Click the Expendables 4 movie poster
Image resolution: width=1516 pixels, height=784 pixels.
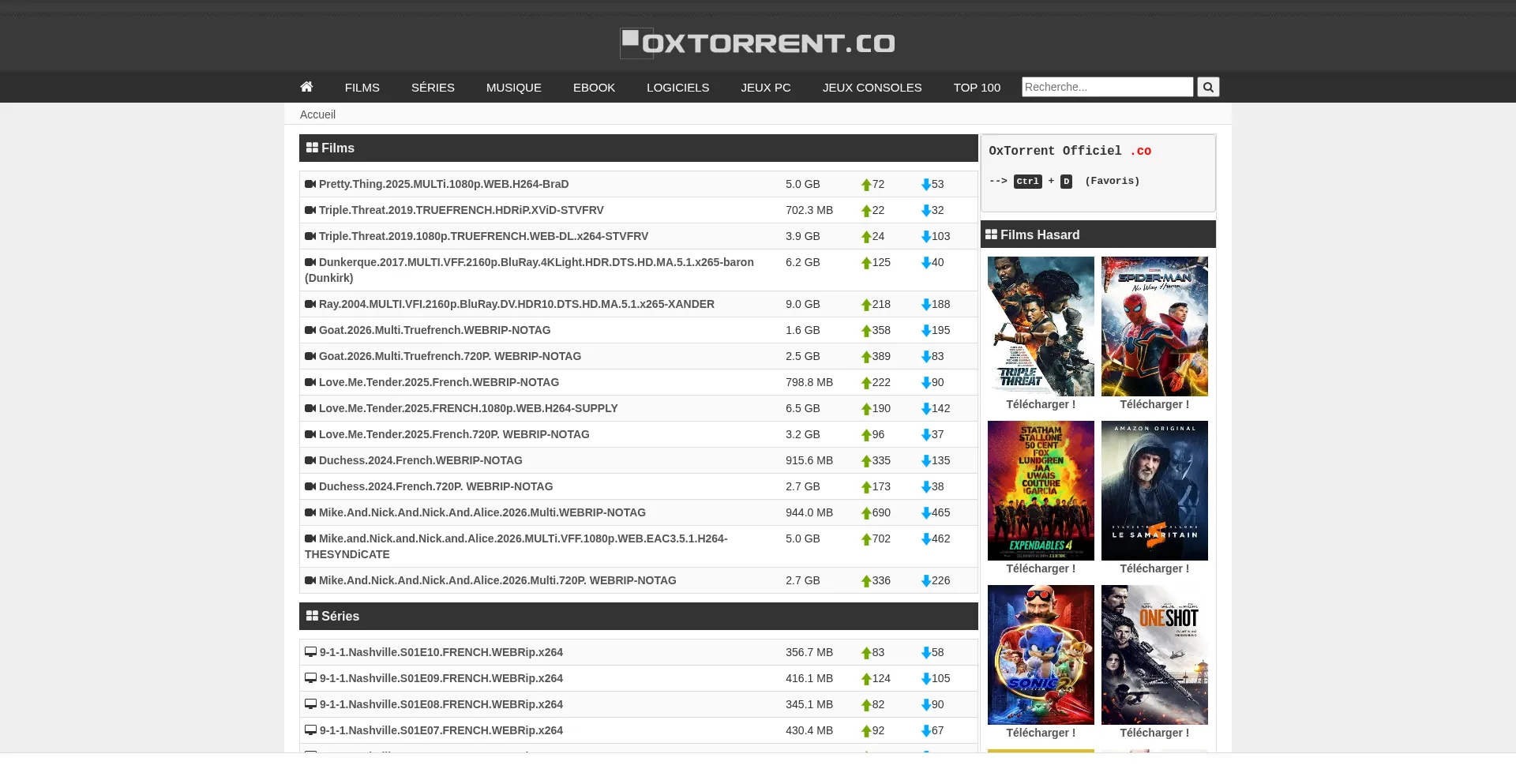click(x=1041, y=490)
